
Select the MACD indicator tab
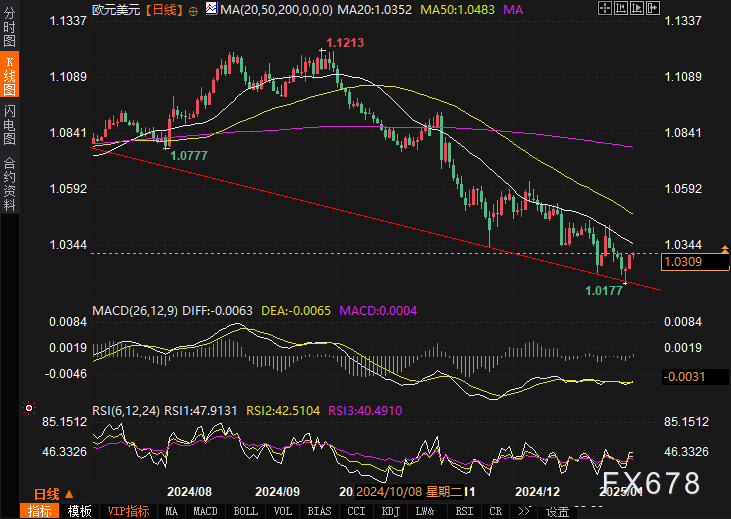205,512
